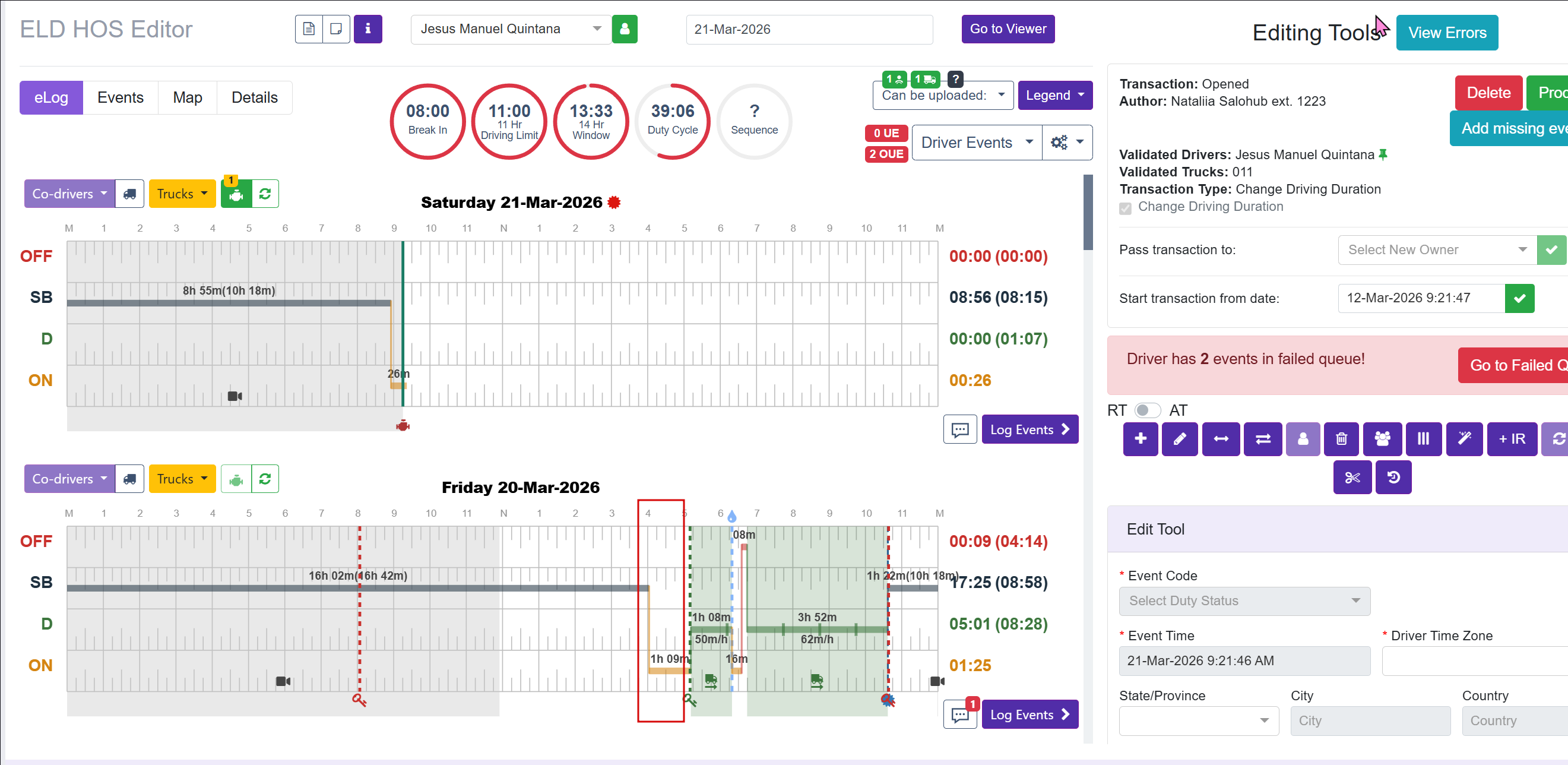Click the purple info icon button
Viewport: 1568px width, 765px height.
coord(368,29)
